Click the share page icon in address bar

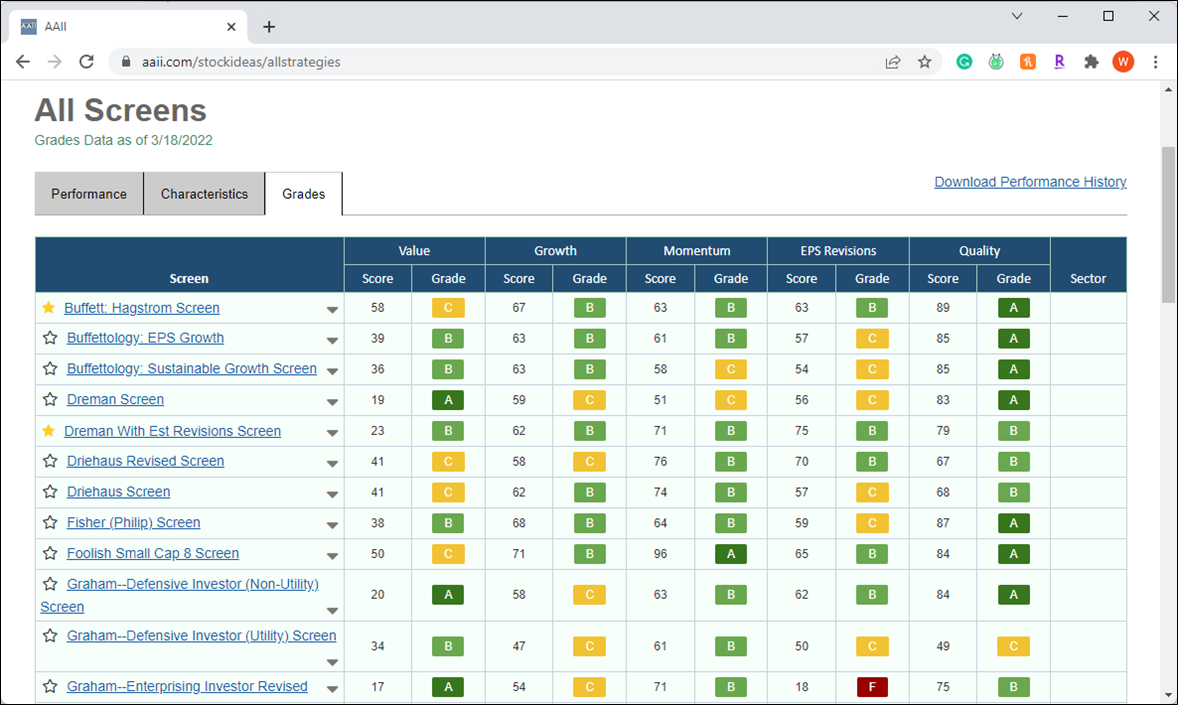893,62
